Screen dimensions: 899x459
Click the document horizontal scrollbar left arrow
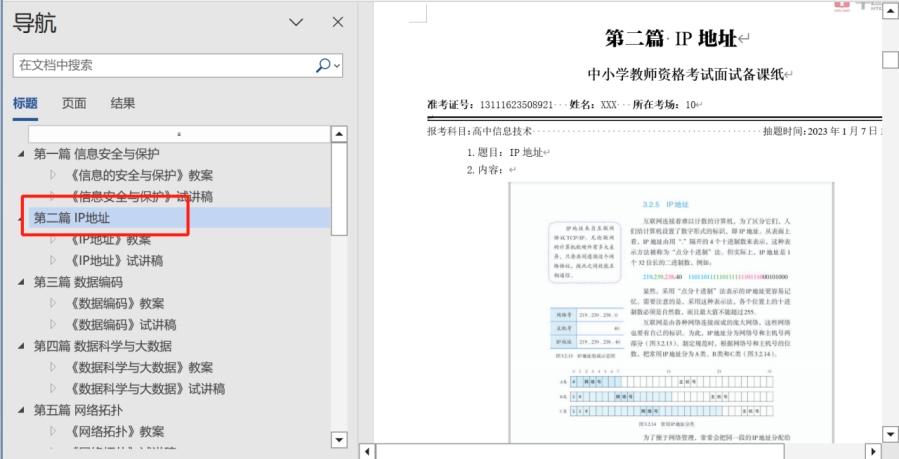click(x=367, y=452)
